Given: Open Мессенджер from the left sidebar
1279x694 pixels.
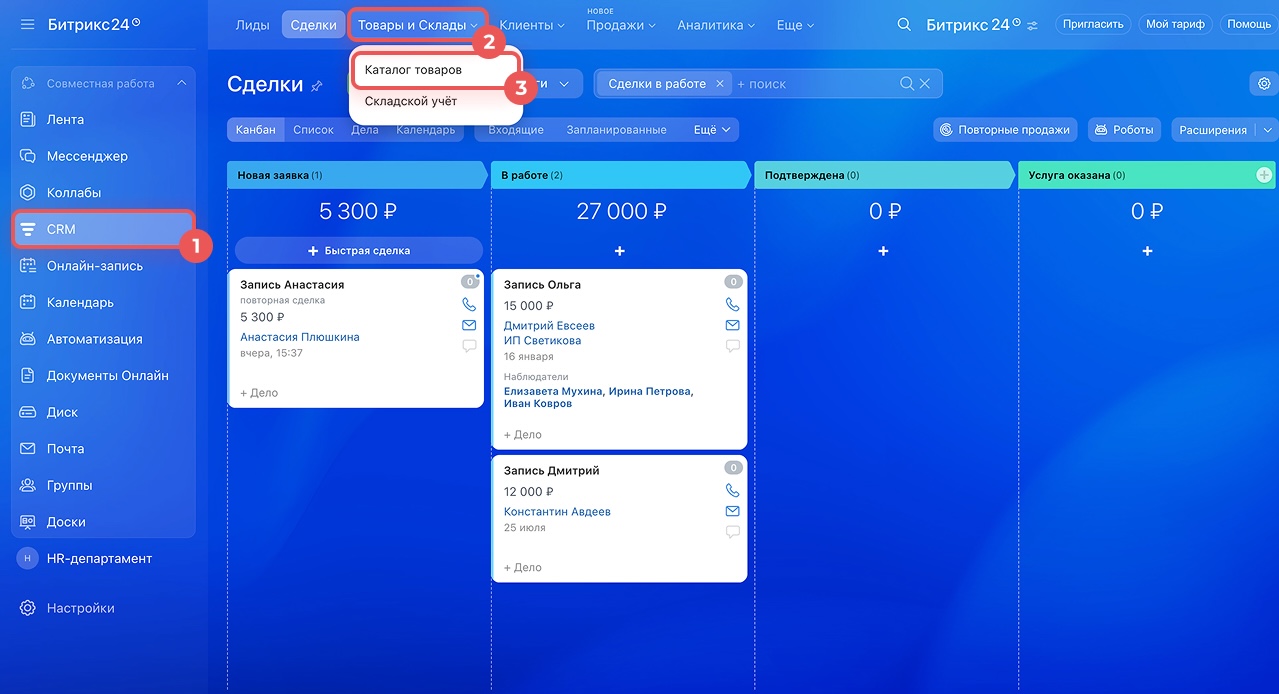Looking at the screenshot, I should point(87,156).
